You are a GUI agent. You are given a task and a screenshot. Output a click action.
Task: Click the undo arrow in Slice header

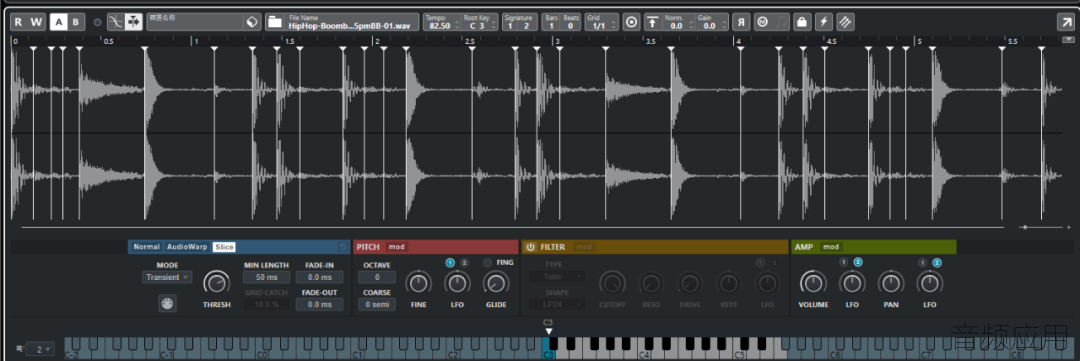pyautogui.click(x=343, y=247)
